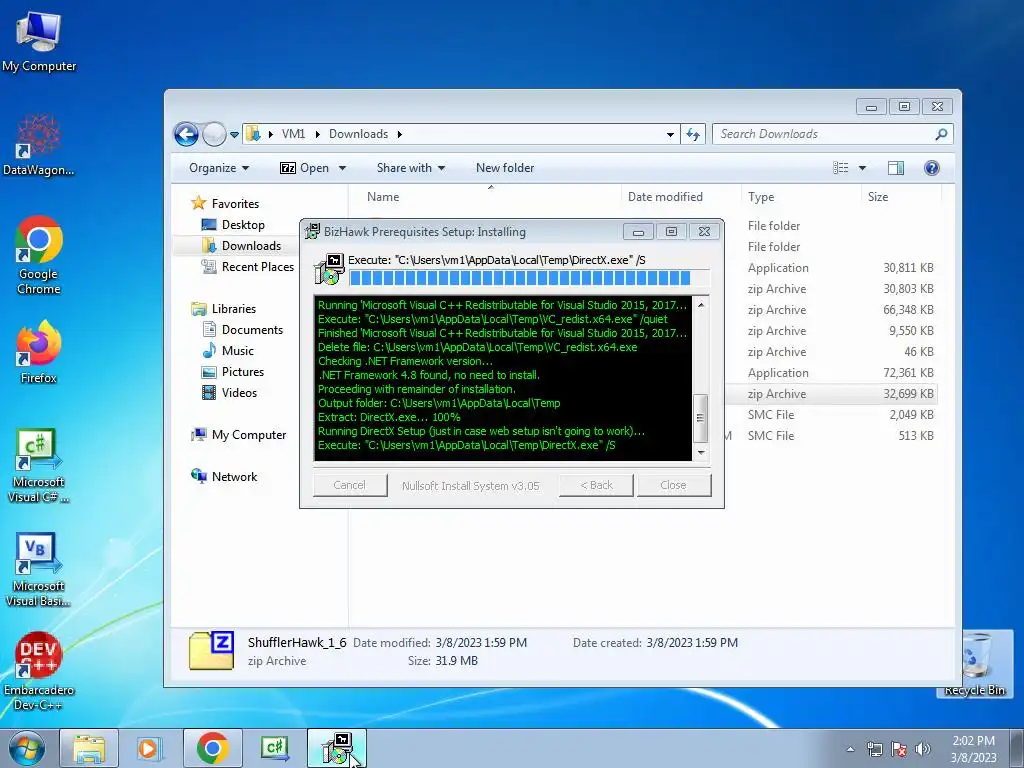Open the Videos library

coord(239,392)
